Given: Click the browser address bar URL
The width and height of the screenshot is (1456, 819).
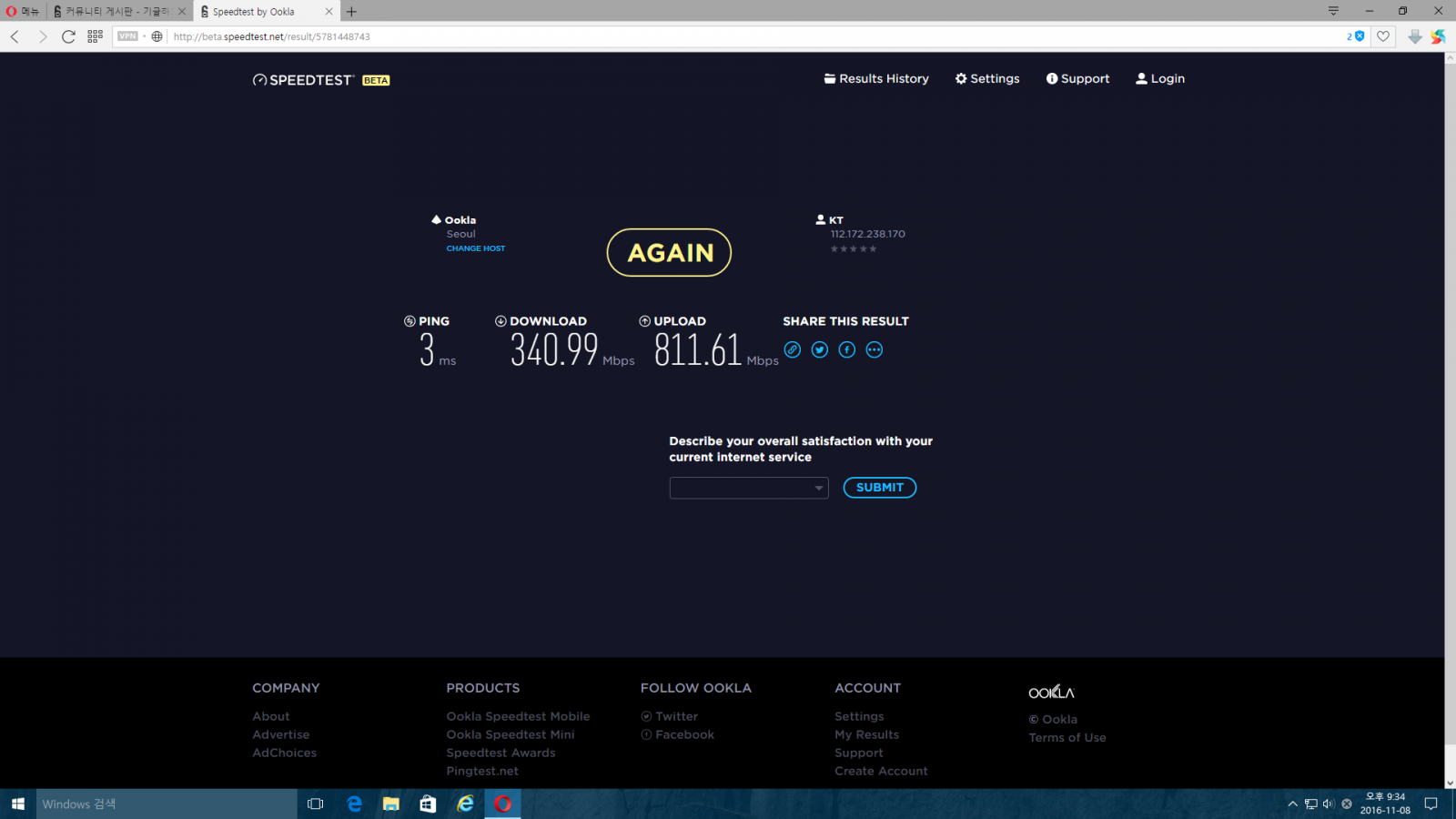Looking at the screenshot, I should tap(272, 36).
